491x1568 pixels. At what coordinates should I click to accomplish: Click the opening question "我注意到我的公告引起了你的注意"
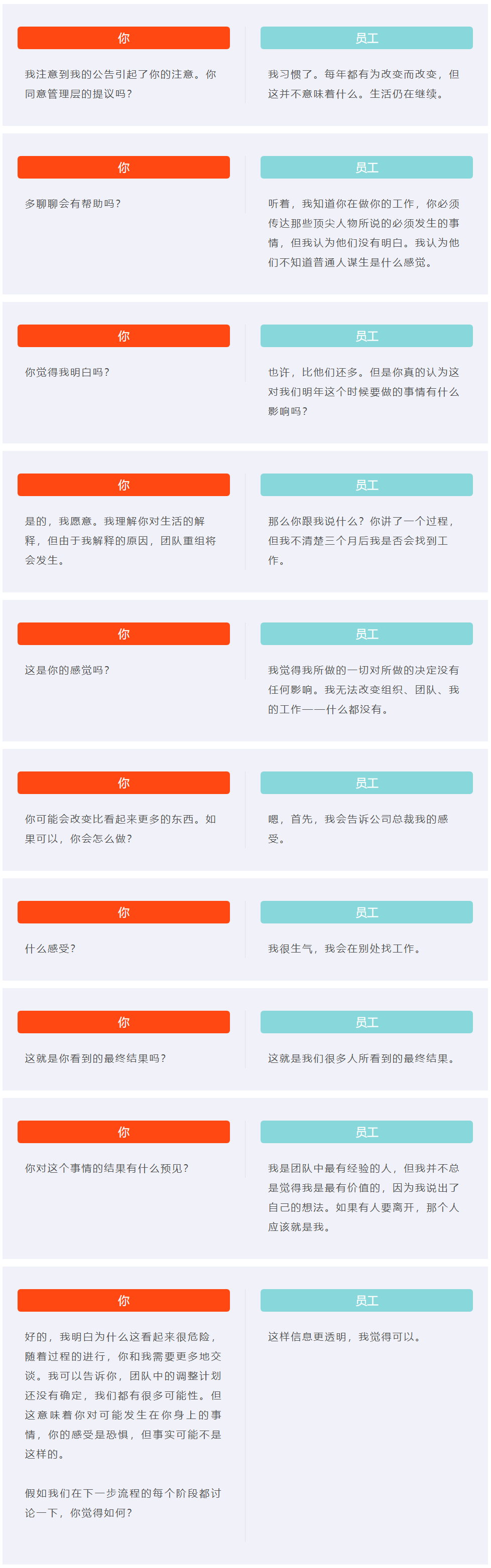(120, 84)
